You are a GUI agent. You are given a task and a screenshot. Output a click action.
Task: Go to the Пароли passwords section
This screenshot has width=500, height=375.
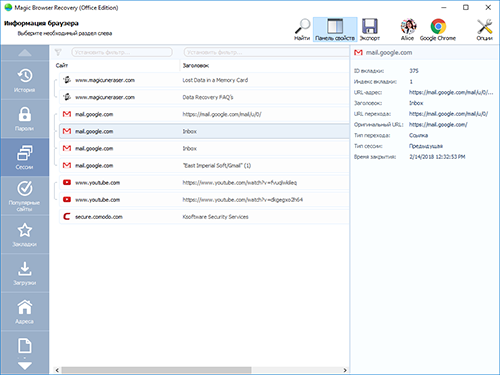[x=25, y=119]
